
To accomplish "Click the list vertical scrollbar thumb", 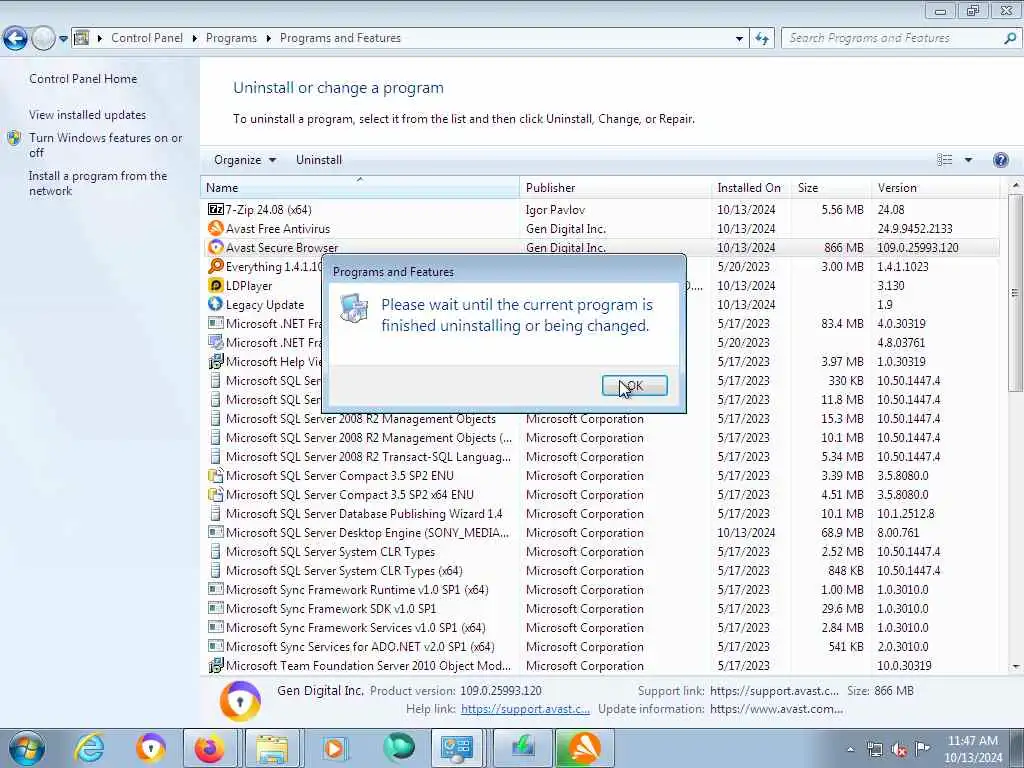I will 1015,293.
